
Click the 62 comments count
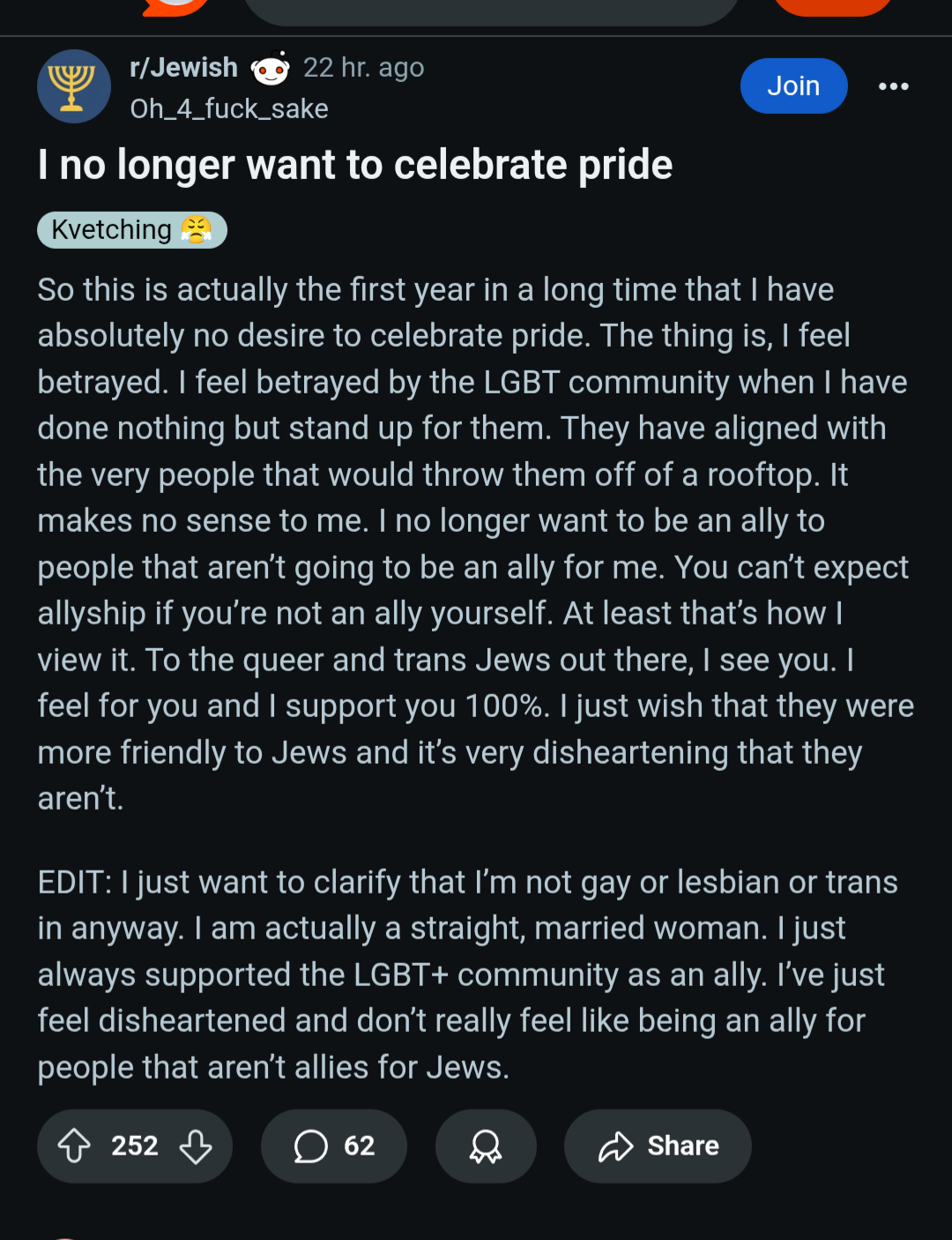coord(360,1146)
